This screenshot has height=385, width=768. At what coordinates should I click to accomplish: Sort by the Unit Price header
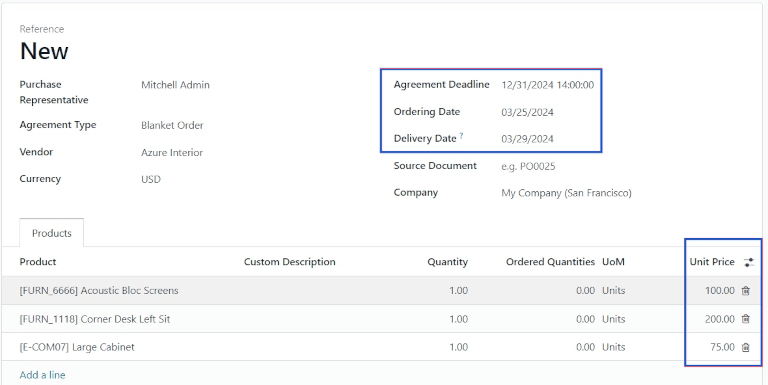click(x=712, y=262)
